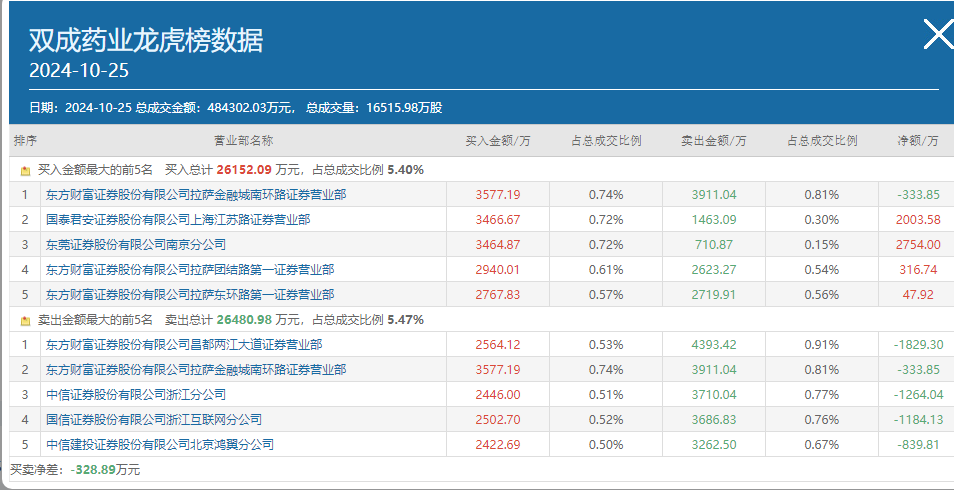
Task: Click the 卖出金额/万 column header
Action: [x=713, y=141]
